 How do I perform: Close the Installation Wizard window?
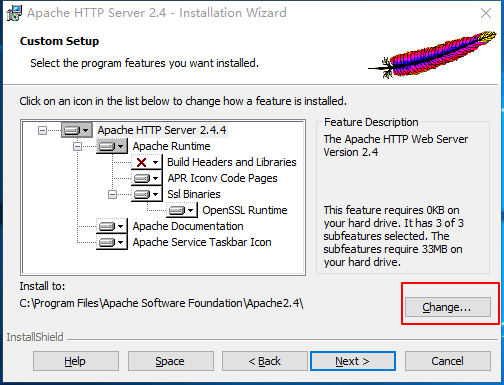tap(486, 13)
